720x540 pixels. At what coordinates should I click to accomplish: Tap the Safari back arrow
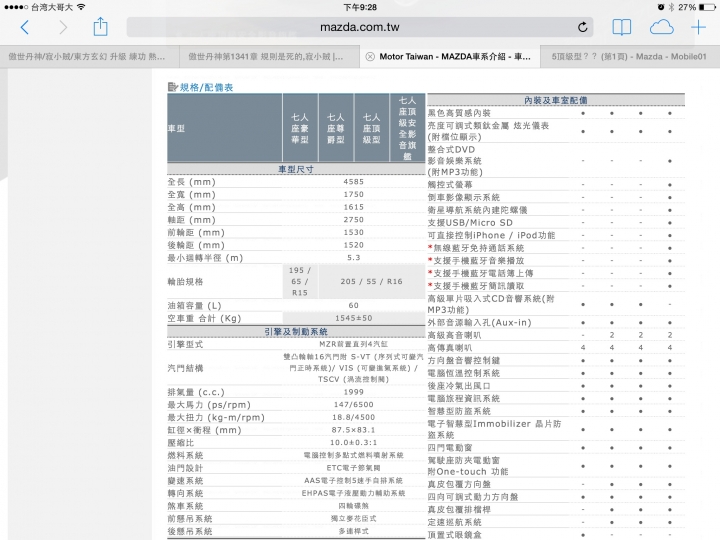[25, 28]
